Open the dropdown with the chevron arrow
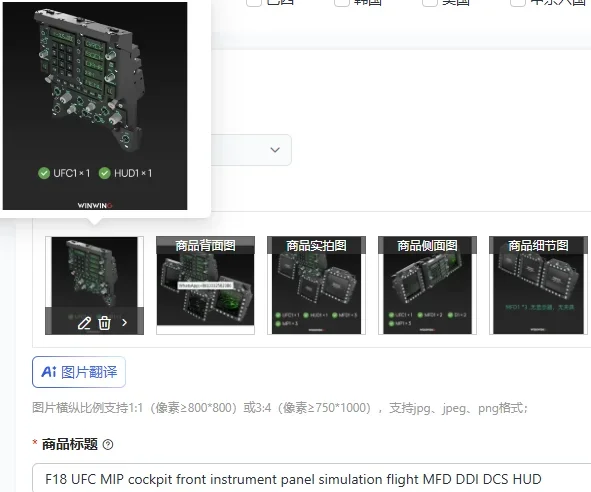This screenshot has height=492, width=591. click(251, 150)
